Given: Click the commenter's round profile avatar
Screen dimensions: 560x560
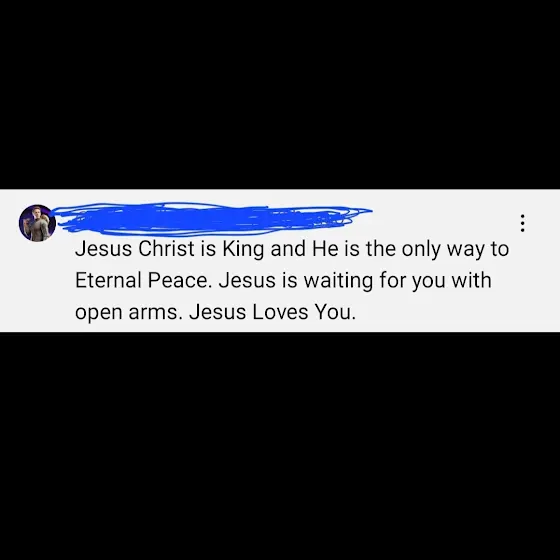Looking at the screenshot, I should (x=38, y=223).
